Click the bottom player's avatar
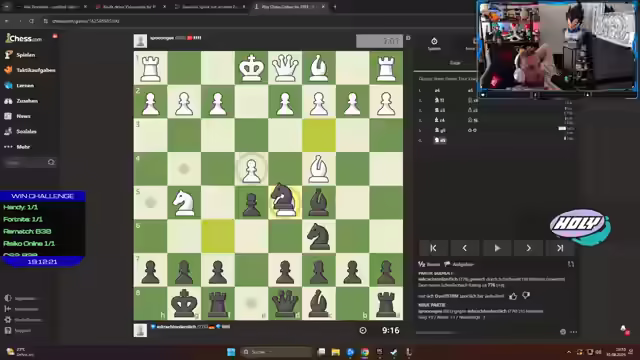 tap(140, 330)
